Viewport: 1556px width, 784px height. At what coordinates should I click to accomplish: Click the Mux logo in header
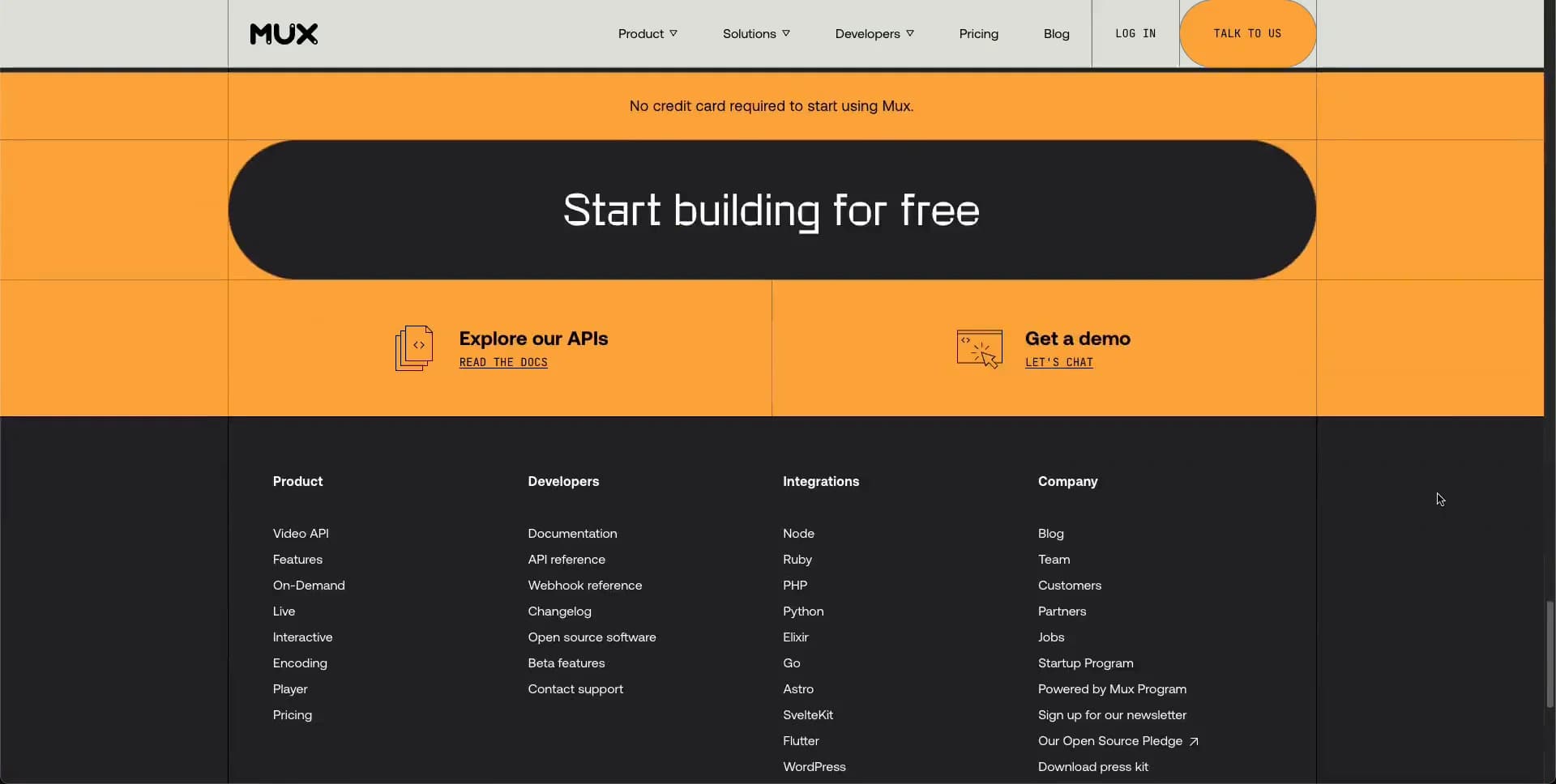tap(284, 34)
